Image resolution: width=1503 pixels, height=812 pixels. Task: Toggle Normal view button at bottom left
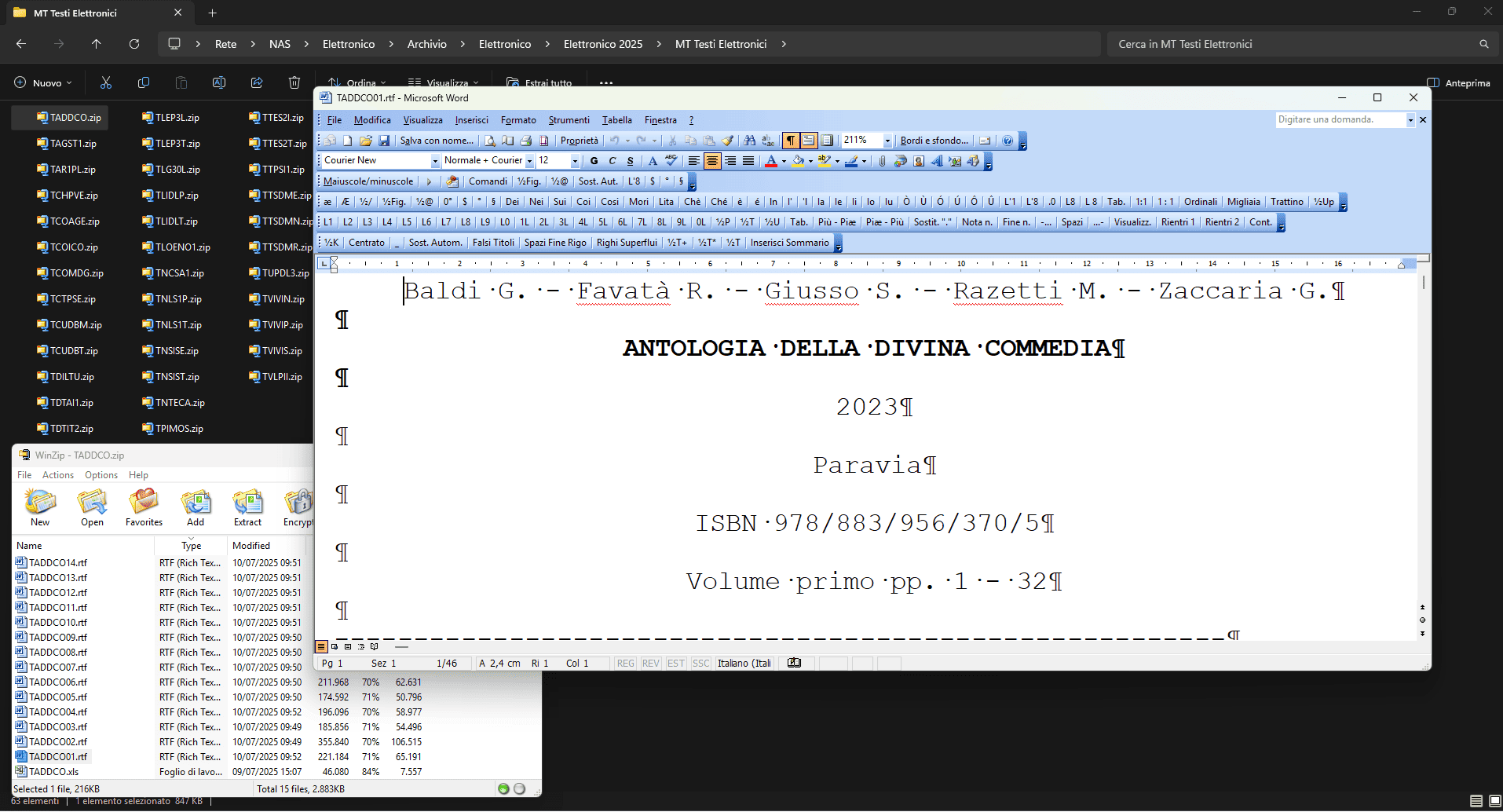click(x=321, y=646)
